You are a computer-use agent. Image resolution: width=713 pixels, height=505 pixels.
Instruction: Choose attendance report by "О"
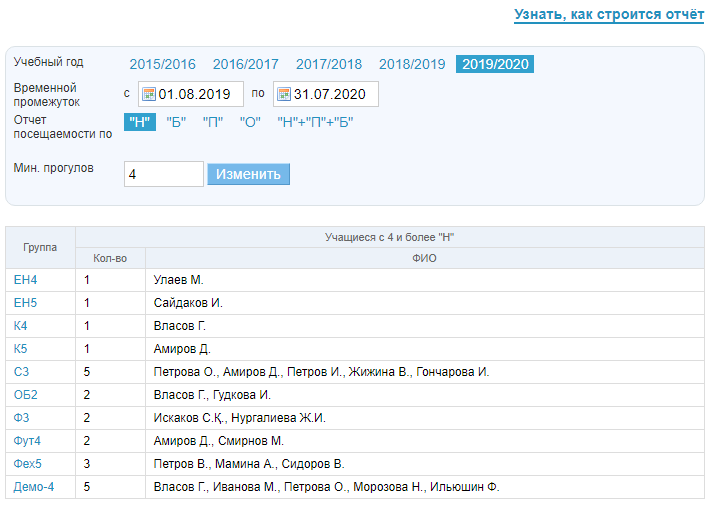250,122
